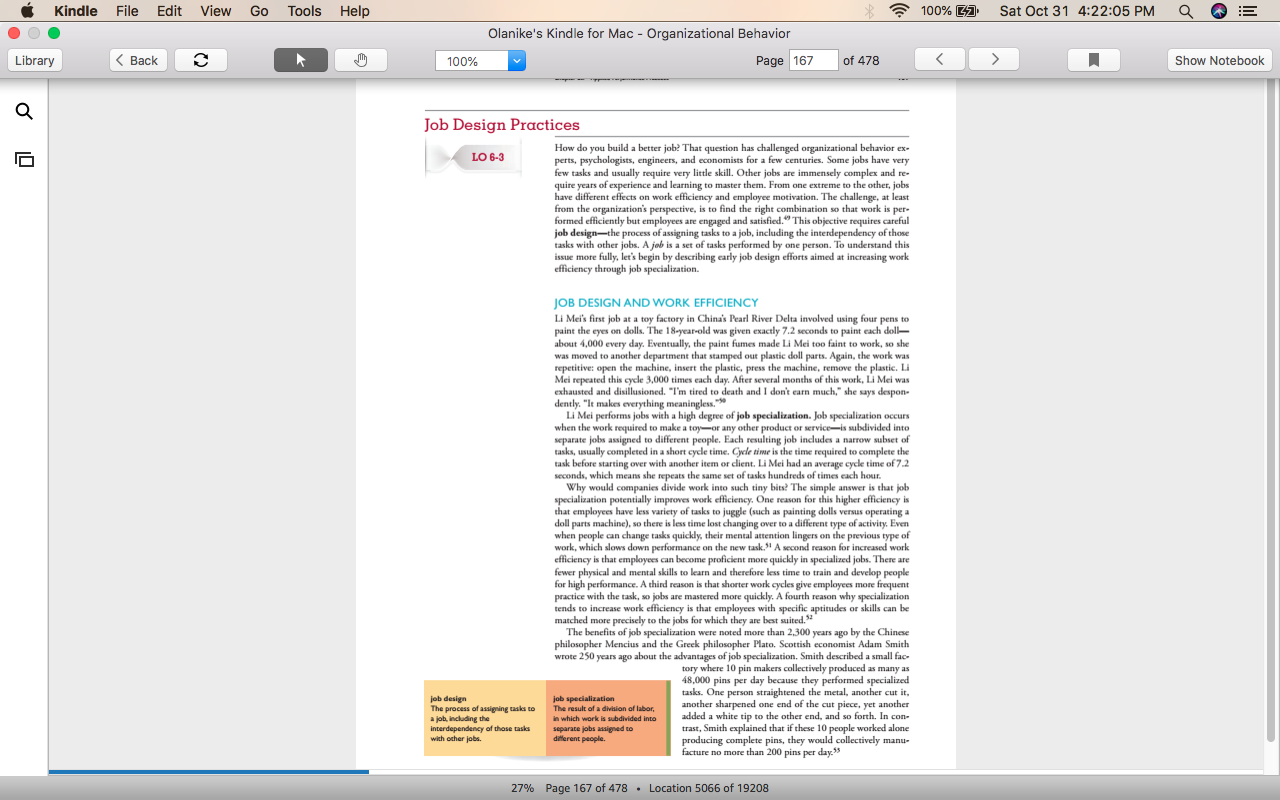Open Spotlight search in menu bar
1280x800 pixels.
[1186, 11]
